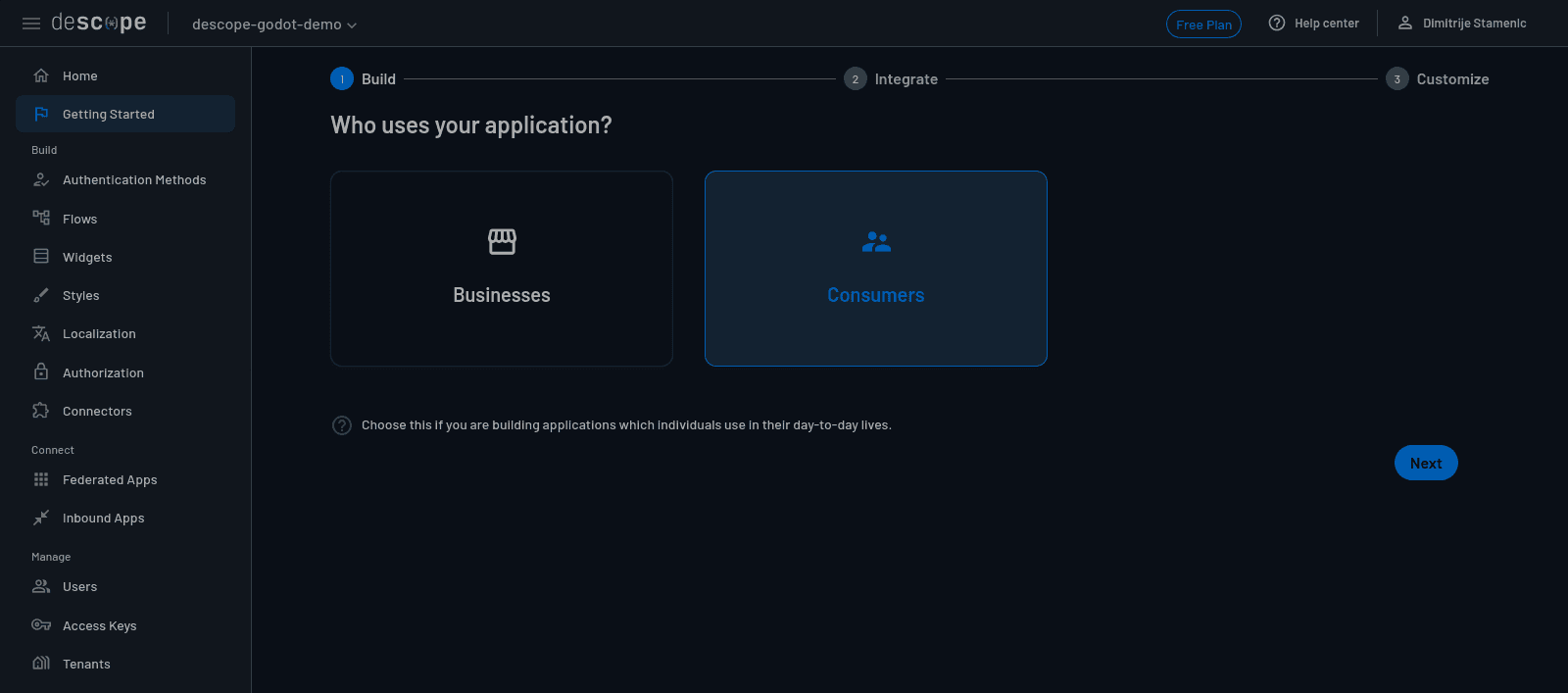This screenshot has height=693, width=1568.
Task: Open Widgets via its sidebar icon
Action: [41, 257]
